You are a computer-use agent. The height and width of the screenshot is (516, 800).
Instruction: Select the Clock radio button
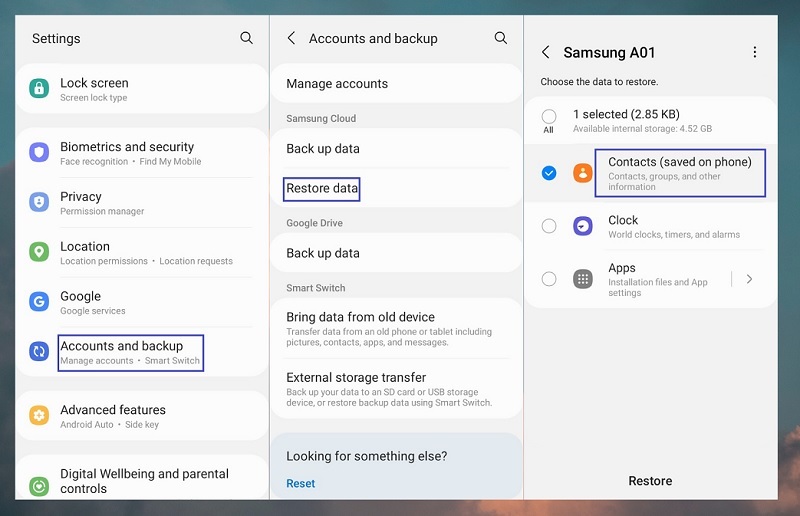(549, 226)
